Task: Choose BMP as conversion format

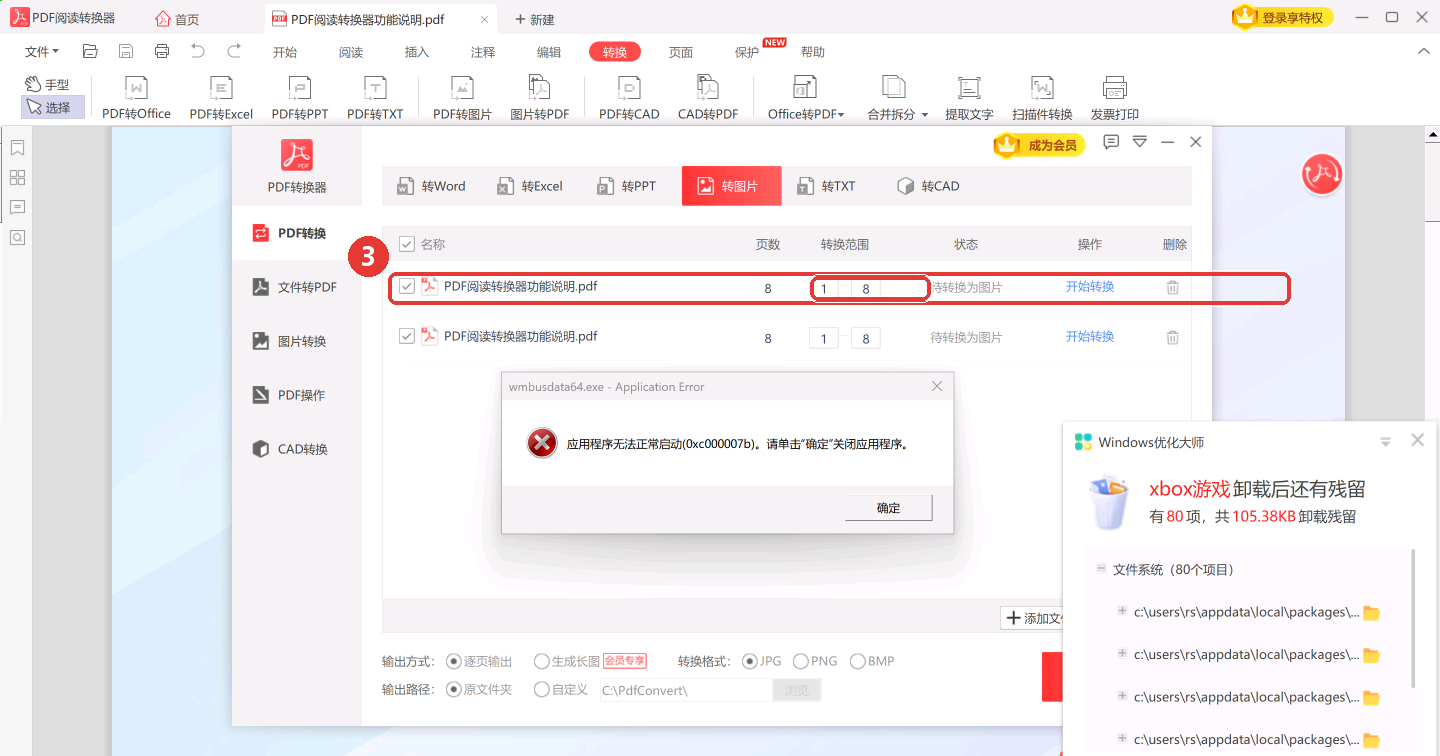Action: [858, 661]
